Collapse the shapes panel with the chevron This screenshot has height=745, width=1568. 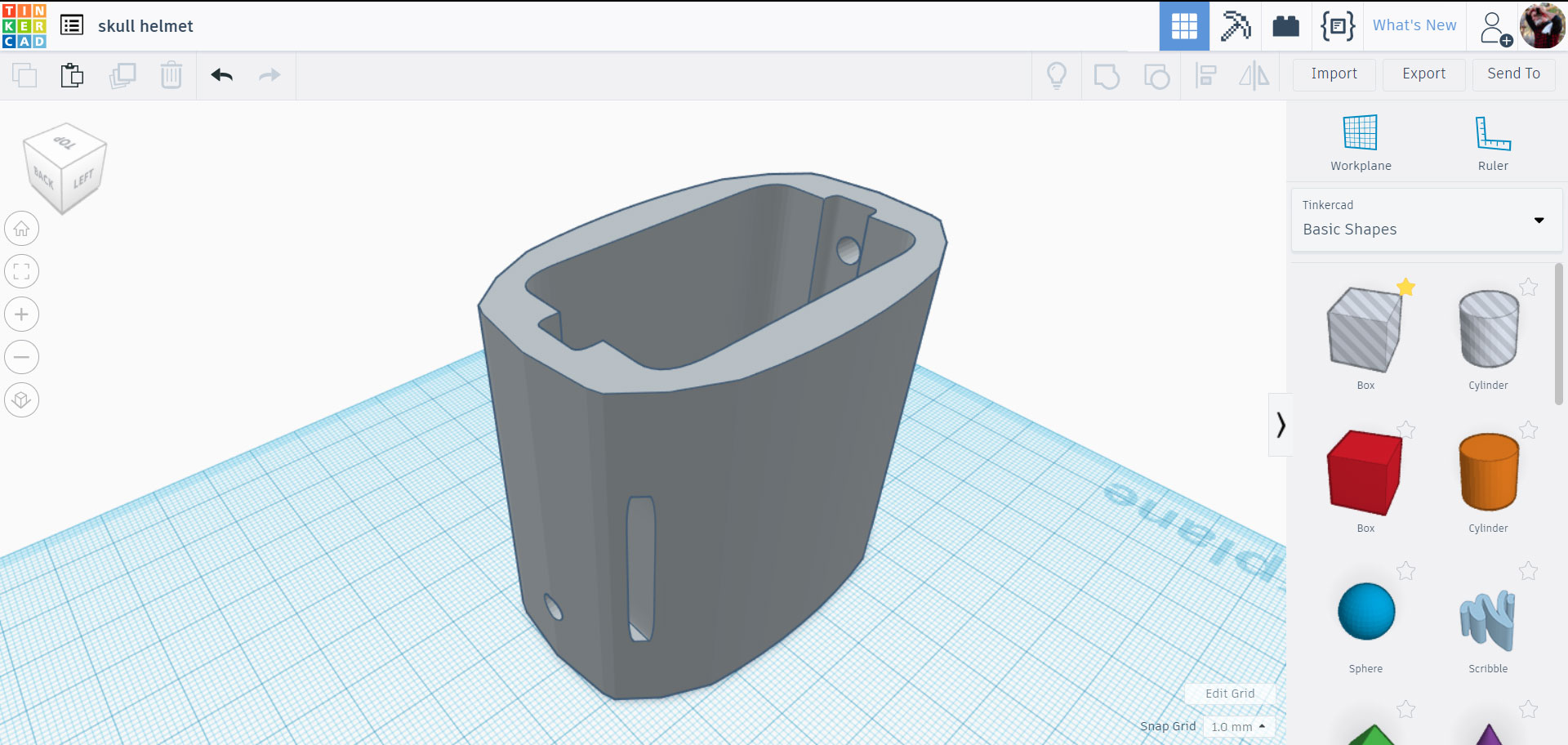point(1280,425)
